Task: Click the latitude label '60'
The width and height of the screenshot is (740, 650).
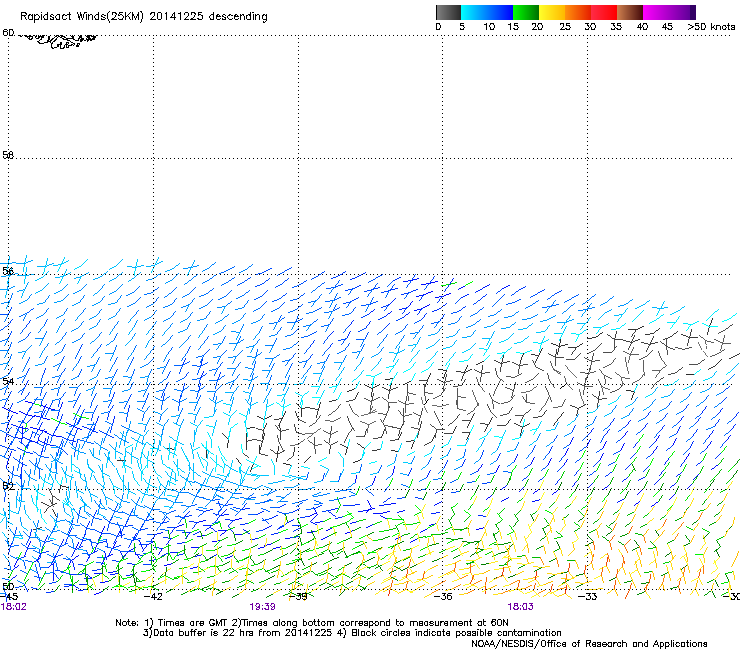Action: click(8, 33)
